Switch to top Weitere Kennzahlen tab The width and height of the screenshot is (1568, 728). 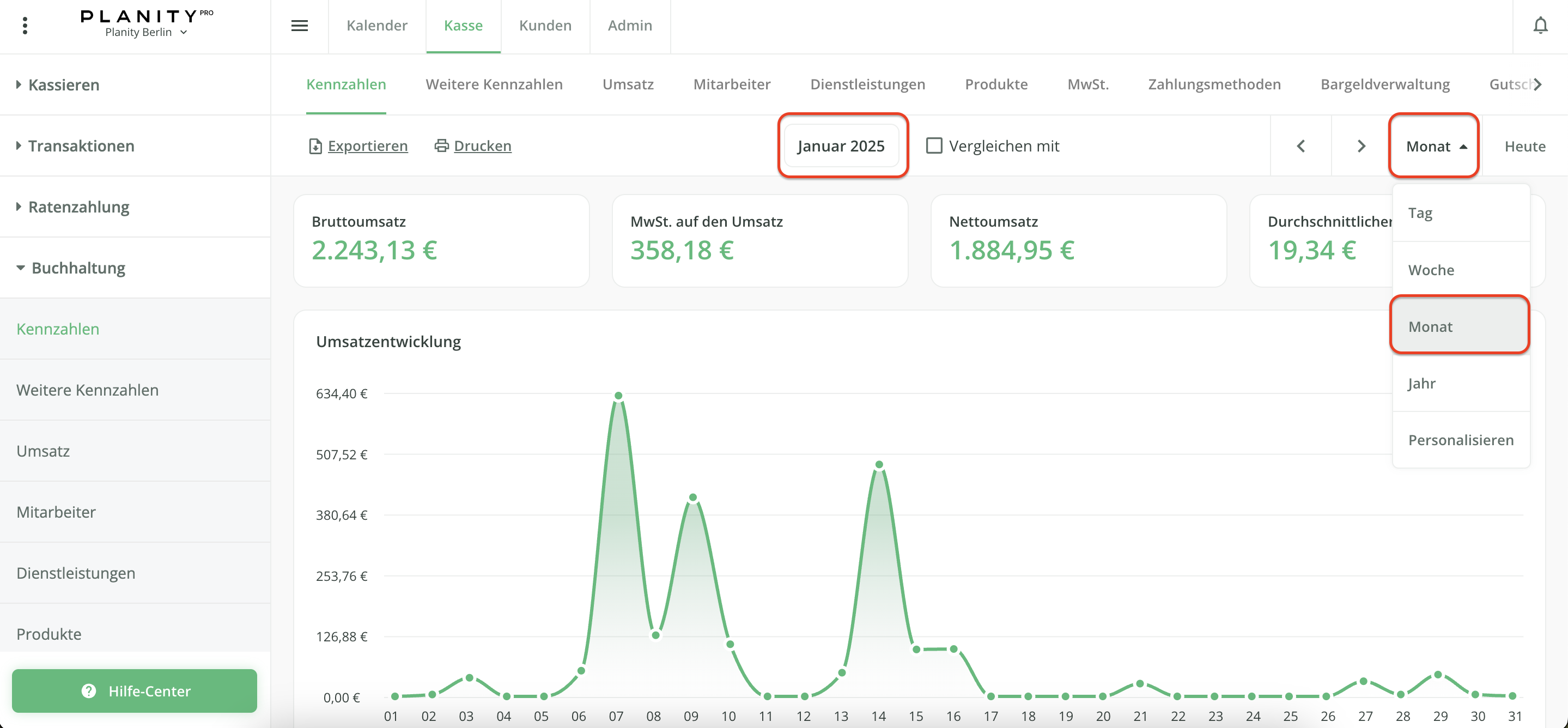click(494, 84)
